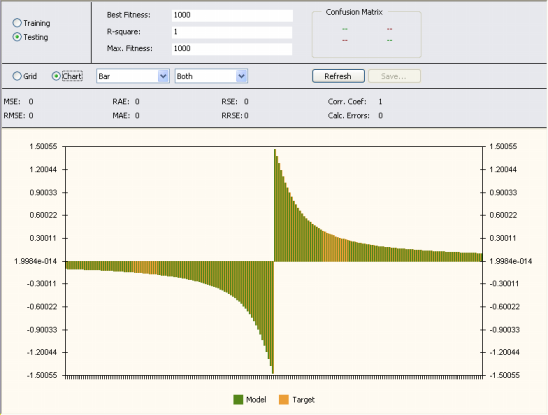Click the Corr. Coef value

coord(380,102)
